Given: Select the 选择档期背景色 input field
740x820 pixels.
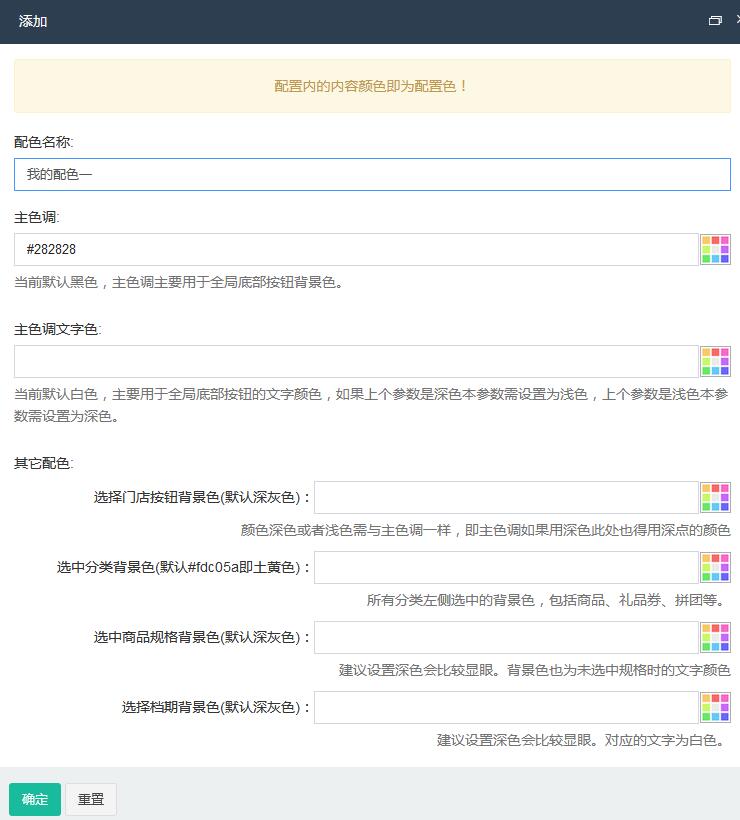Looking at the screenshot, I should pyautogui.click(x=506, y=707).
